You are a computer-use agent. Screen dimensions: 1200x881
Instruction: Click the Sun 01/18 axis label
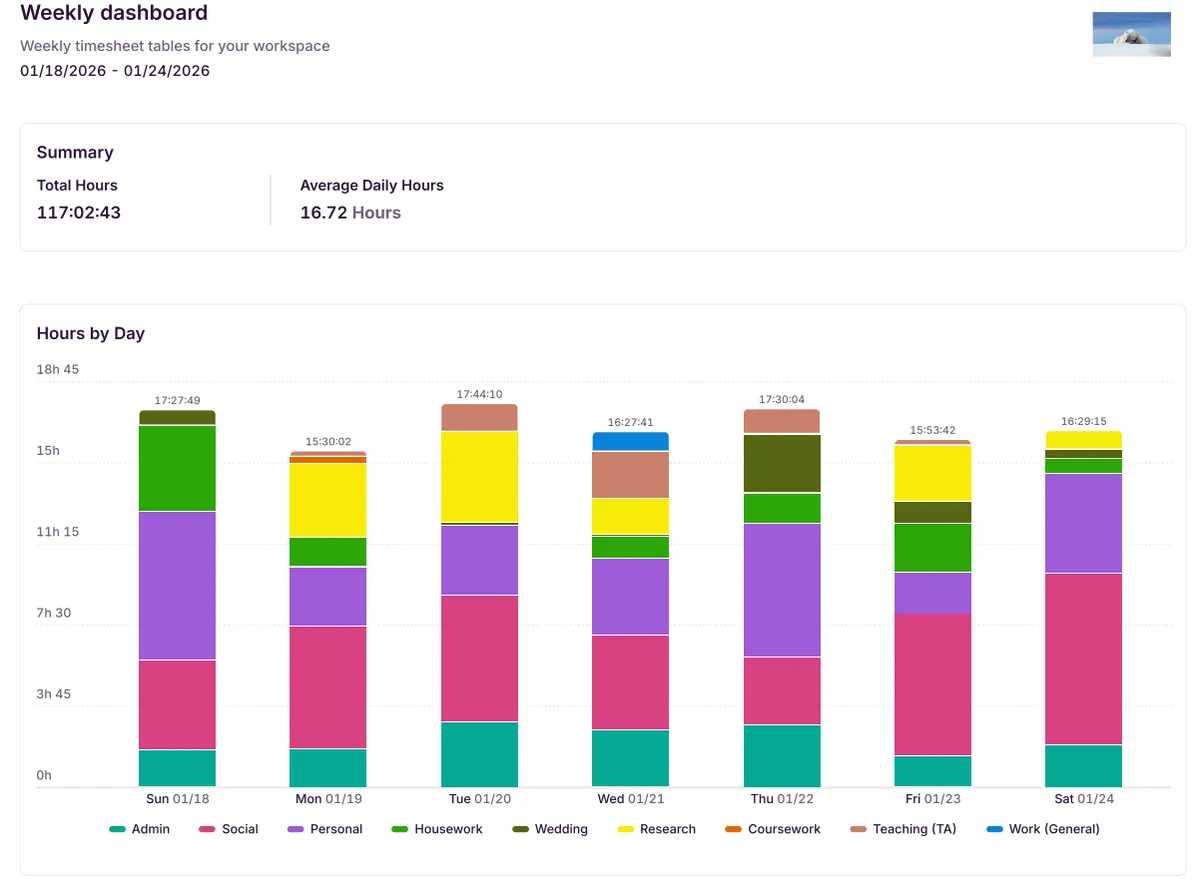coord(177,799)
